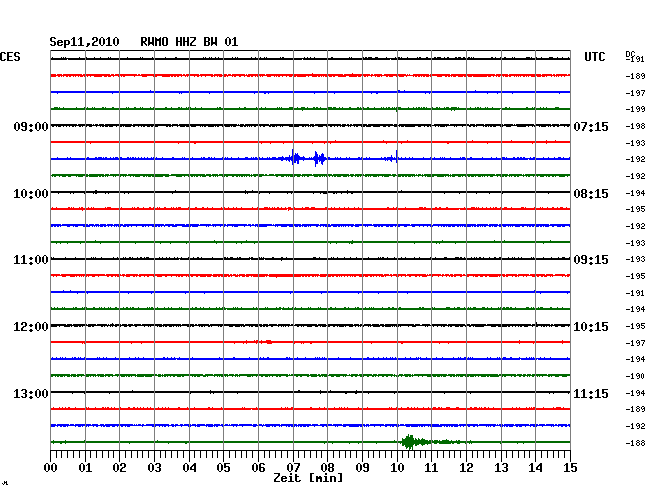Select minute tick label 00
The width and height of the screenshot is (650, 494).
pyautogui.click(x=51, y=467)
